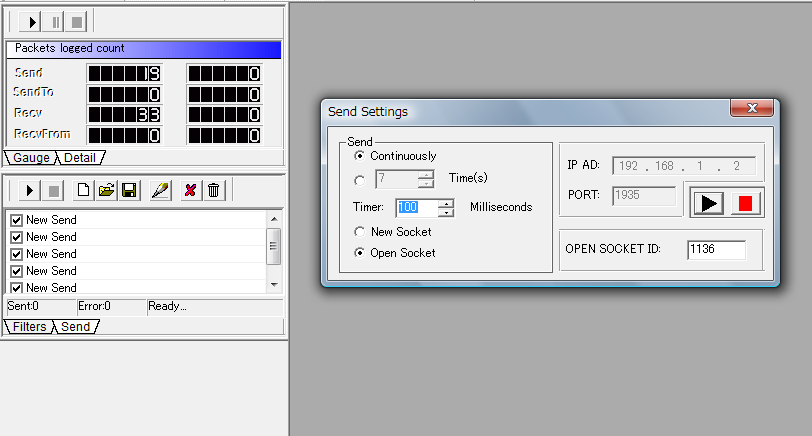The height and width of the screenshot is (436, 812).
Task: Select the Time(s) count radio button
Action: (361, 180)
